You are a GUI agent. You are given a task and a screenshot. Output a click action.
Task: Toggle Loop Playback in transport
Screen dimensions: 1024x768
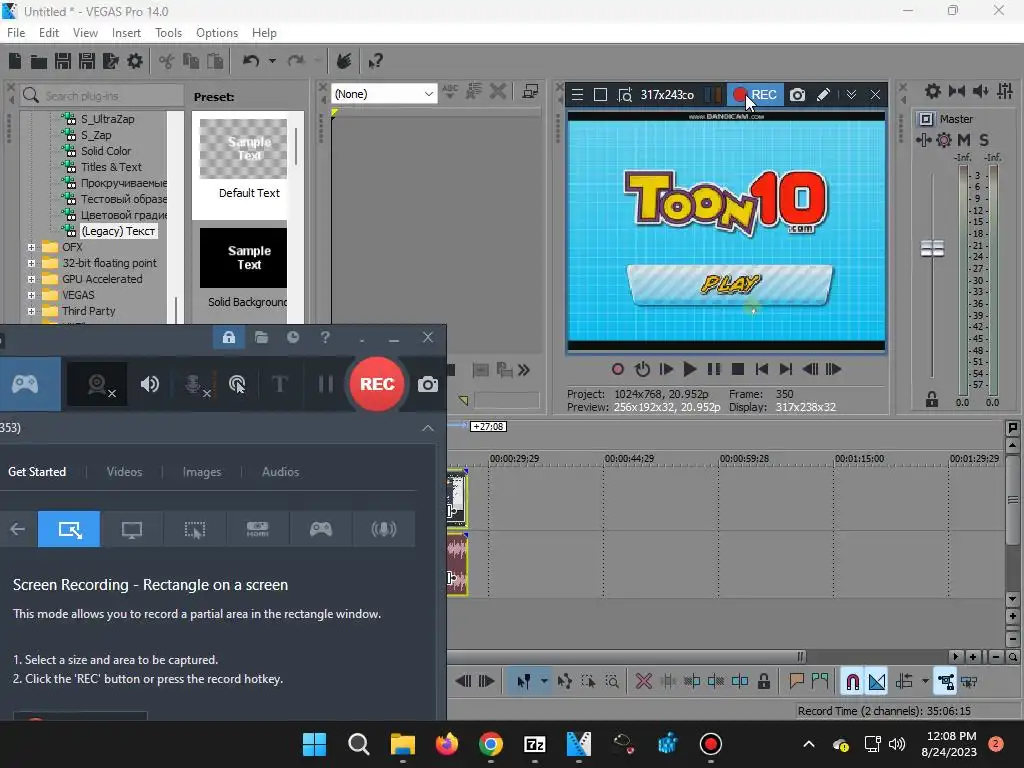pos(642,370)
